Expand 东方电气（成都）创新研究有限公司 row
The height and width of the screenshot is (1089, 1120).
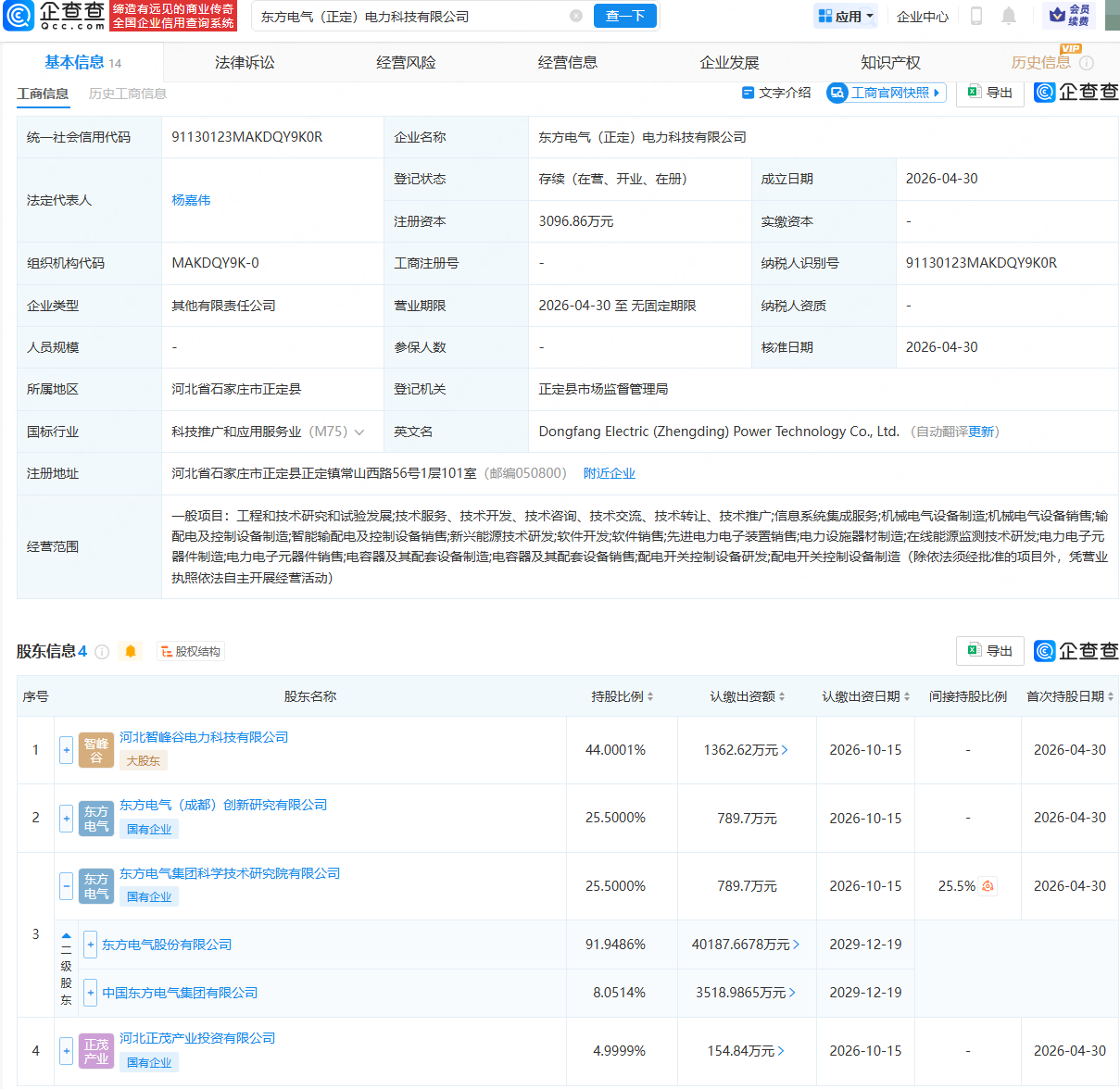click(x=66, y=819)
